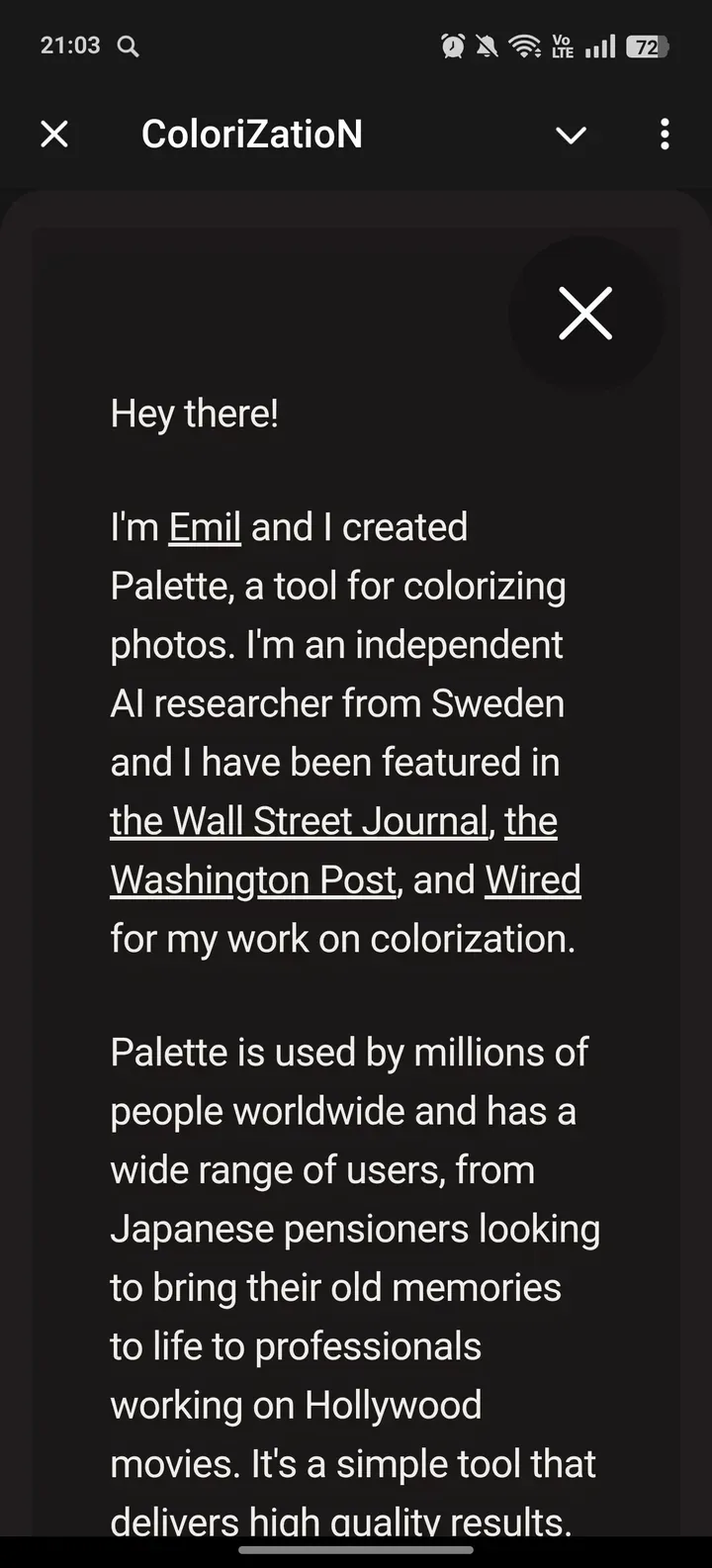Open the Wired article link
This screenshot has width=712, height=1568.
point(533,879)
